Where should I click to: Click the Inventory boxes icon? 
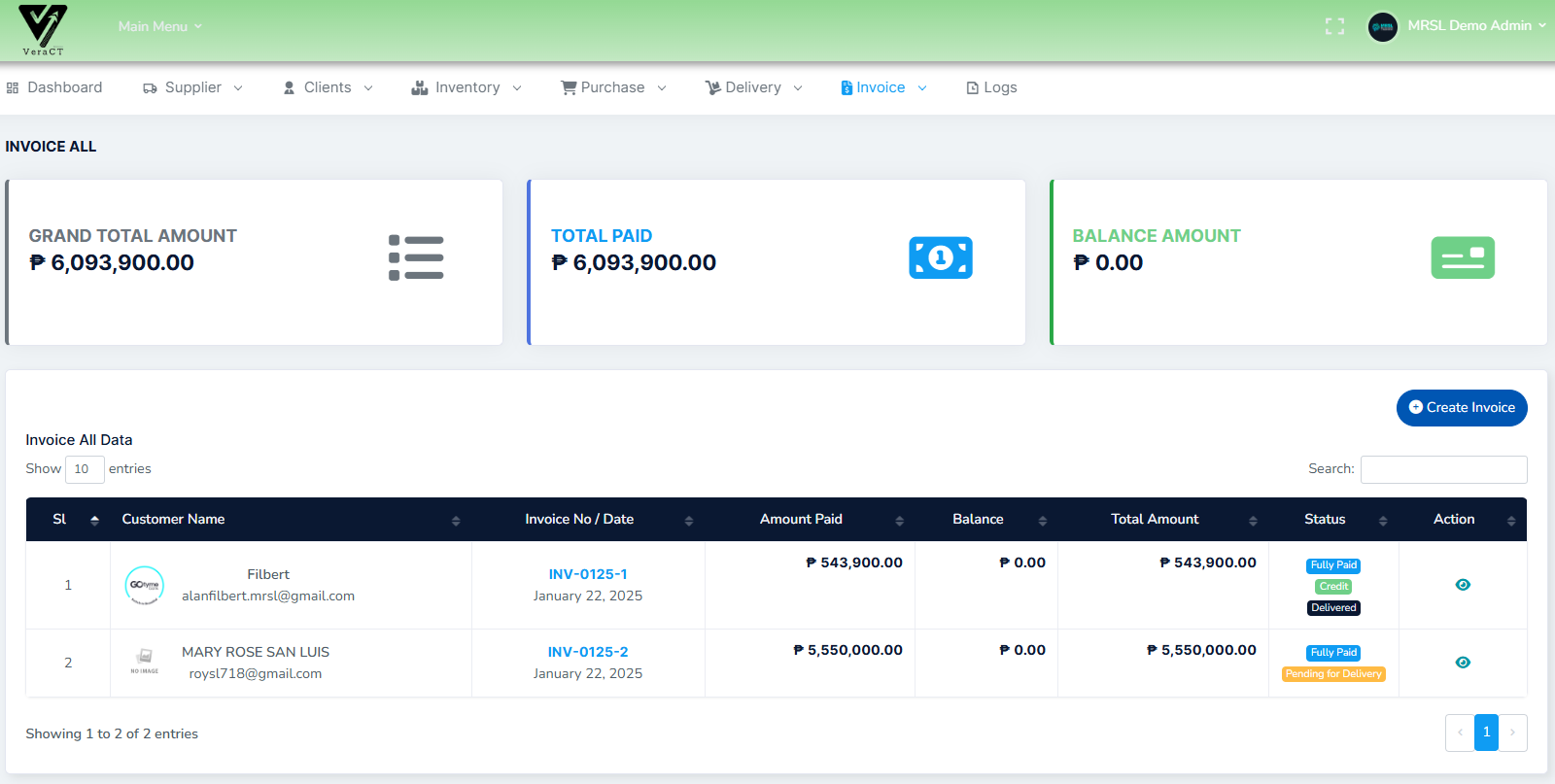click(420, 87)
